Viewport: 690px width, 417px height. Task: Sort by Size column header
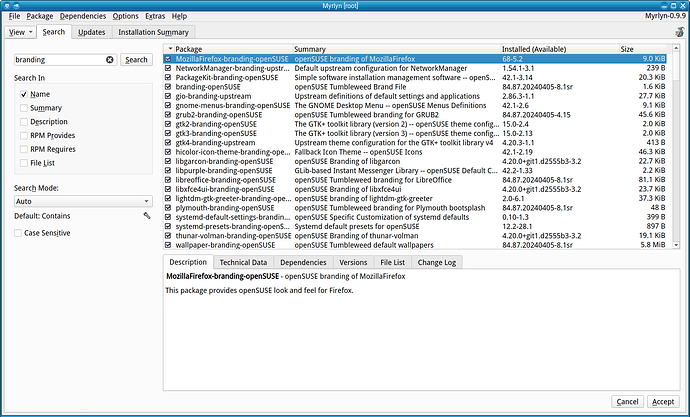point(643,49)
